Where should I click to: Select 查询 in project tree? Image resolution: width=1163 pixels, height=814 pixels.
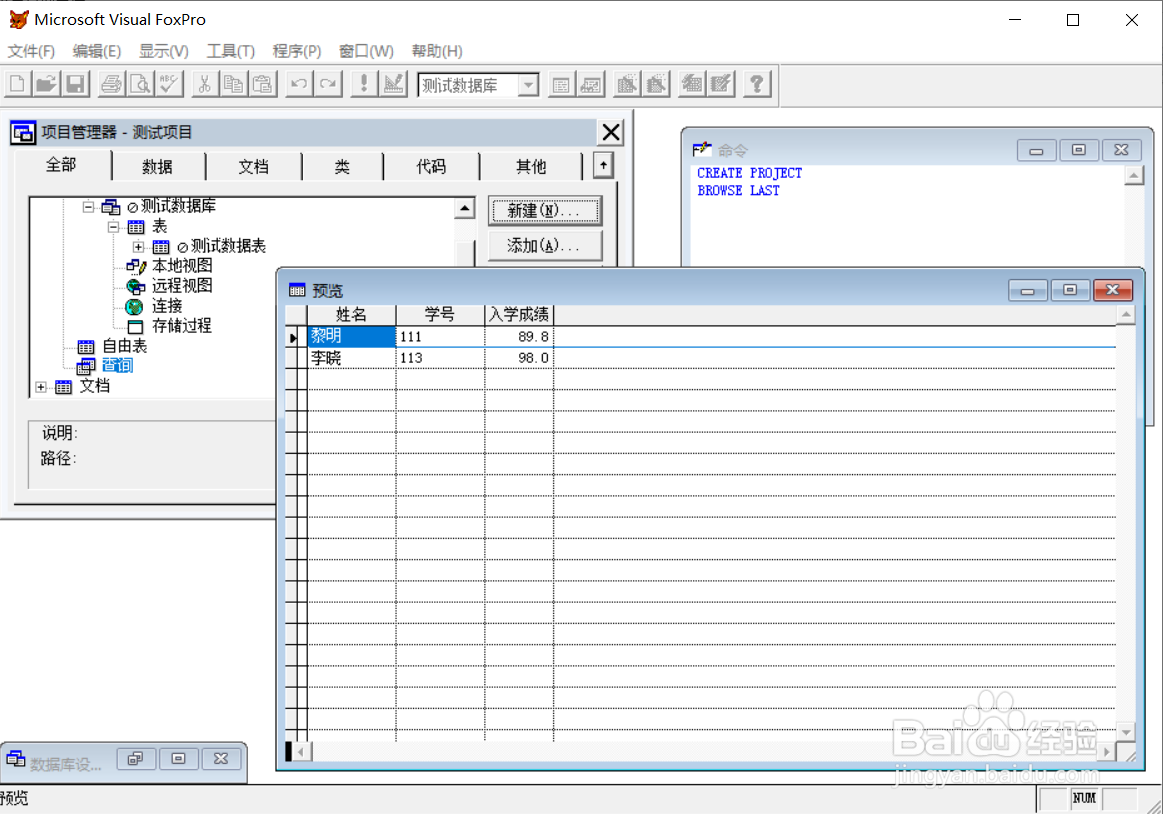tap(117, 365)
